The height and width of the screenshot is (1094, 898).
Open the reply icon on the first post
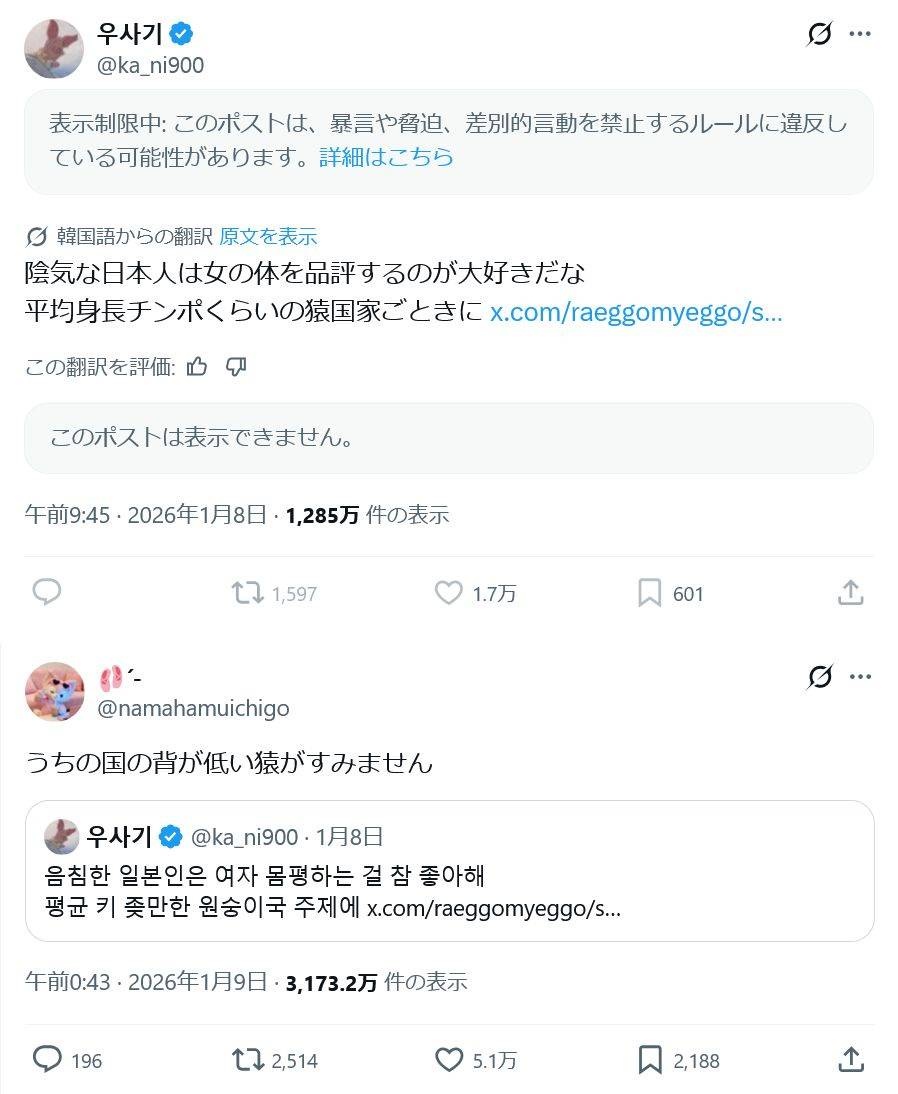coord(47,592)
